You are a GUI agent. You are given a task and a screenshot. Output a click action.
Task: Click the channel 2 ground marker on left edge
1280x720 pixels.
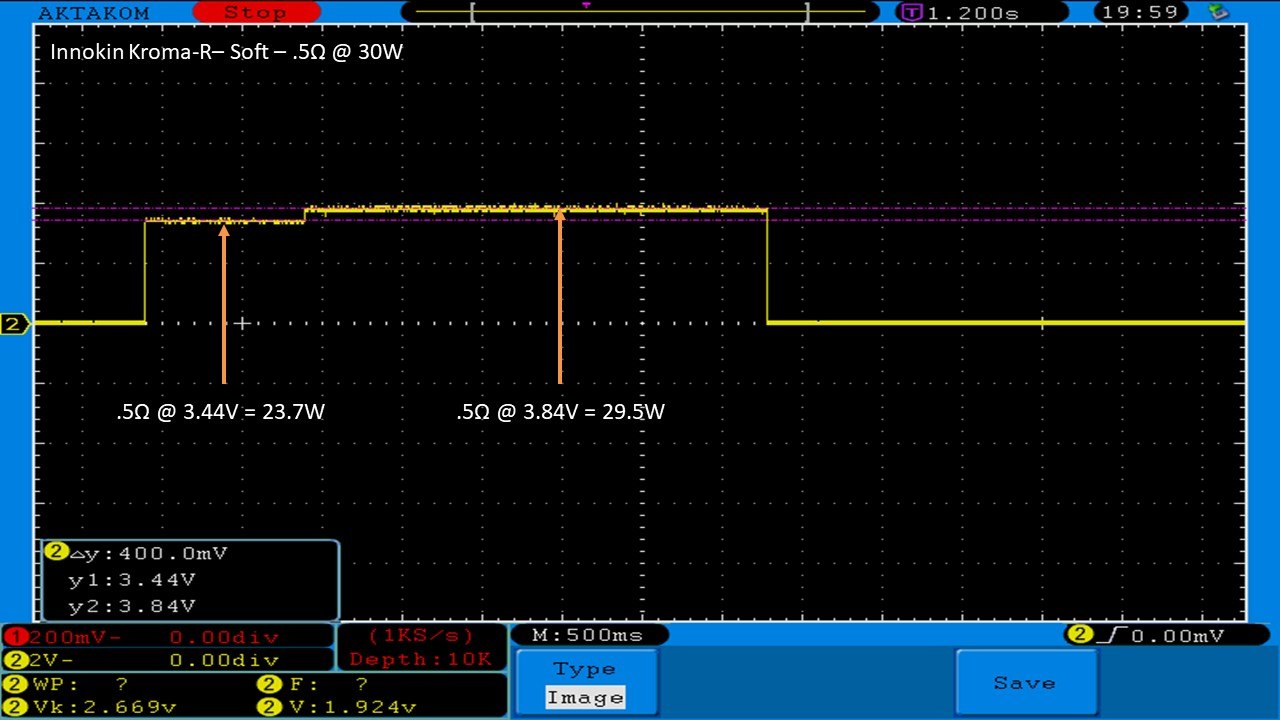click(x=14, y=324)
